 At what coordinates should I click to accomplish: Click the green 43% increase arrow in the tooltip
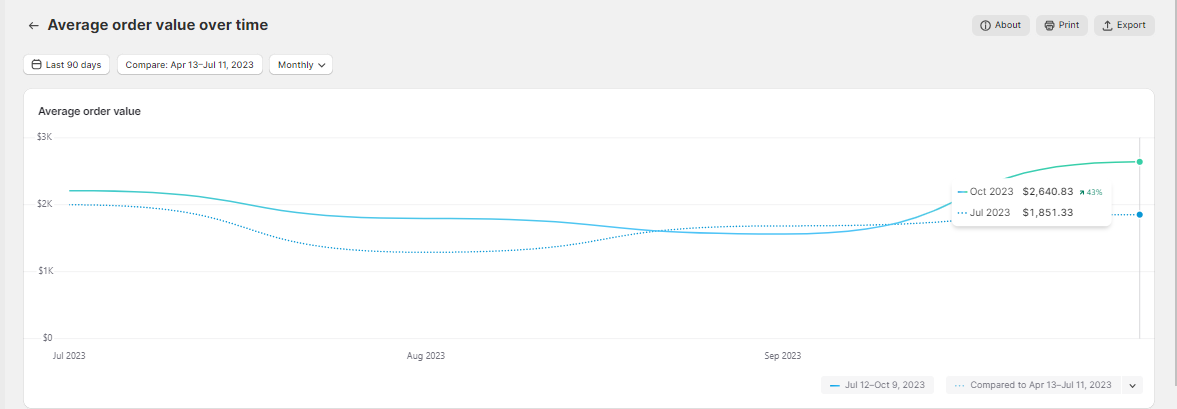pyautogui.click(x=1083, y=192)
